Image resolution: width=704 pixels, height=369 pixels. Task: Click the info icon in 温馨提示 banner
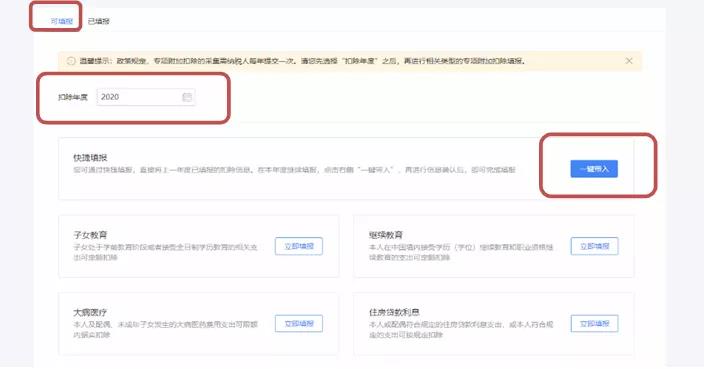point(71,61)
